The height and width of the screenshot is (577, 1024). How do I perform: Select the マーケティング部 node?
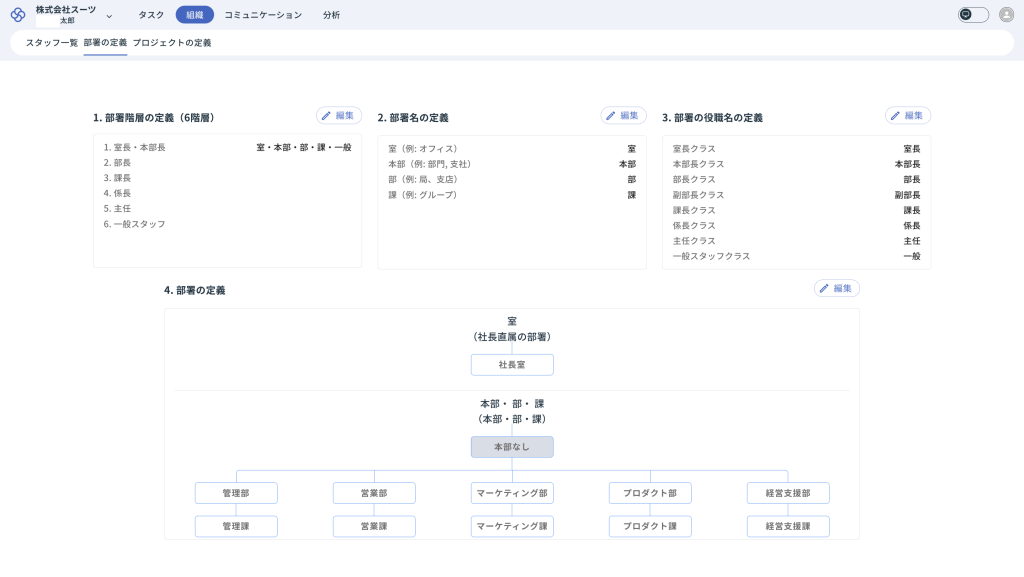coord(512,493)
